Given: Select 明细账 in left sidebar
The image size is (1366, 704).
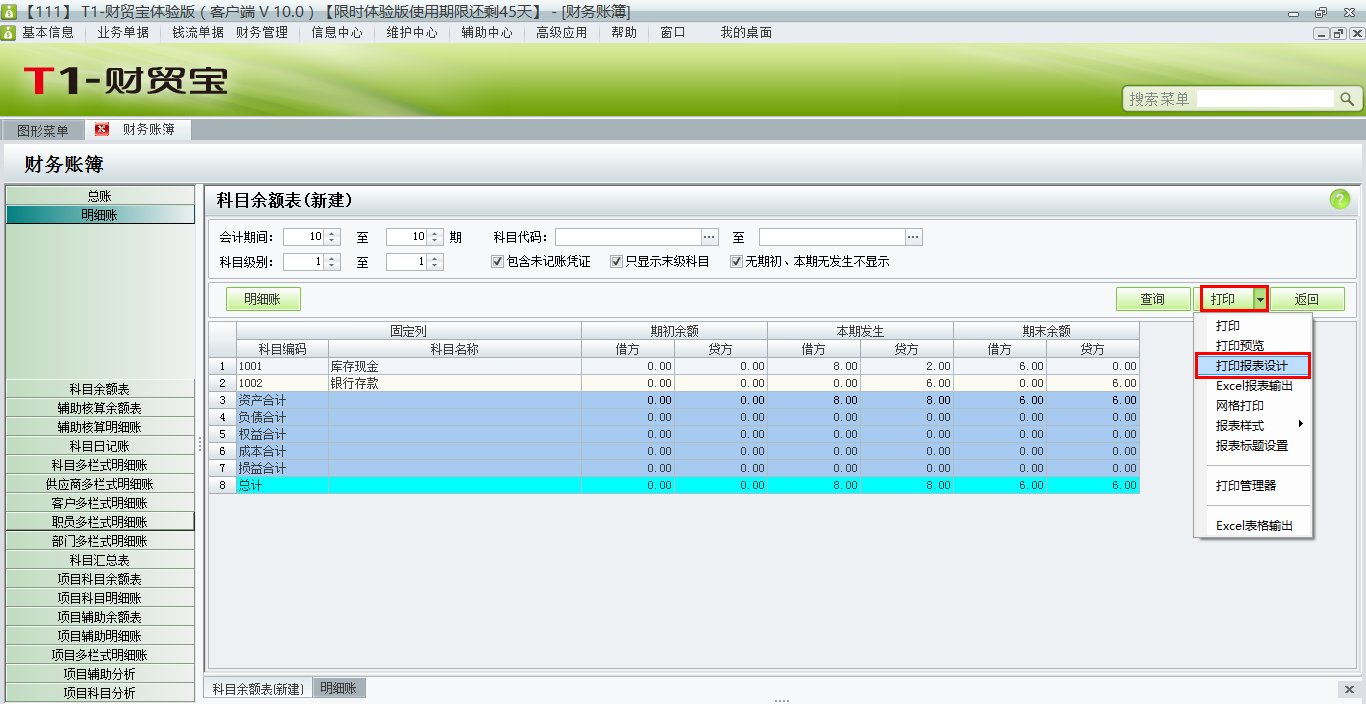Looking at the screenshot, I should (100, 214).
